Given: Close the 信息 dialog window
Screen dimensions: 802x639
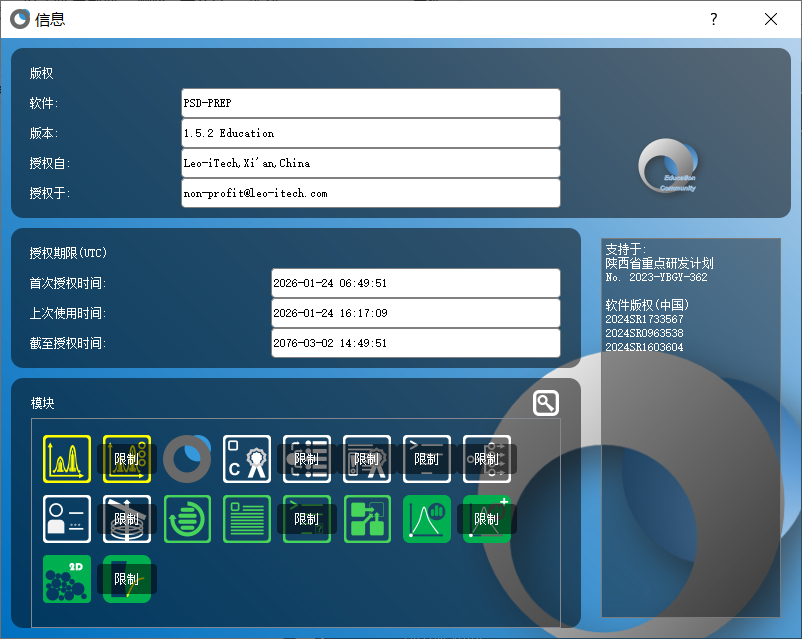Looking at the screenshot, I should coord(771,19).
